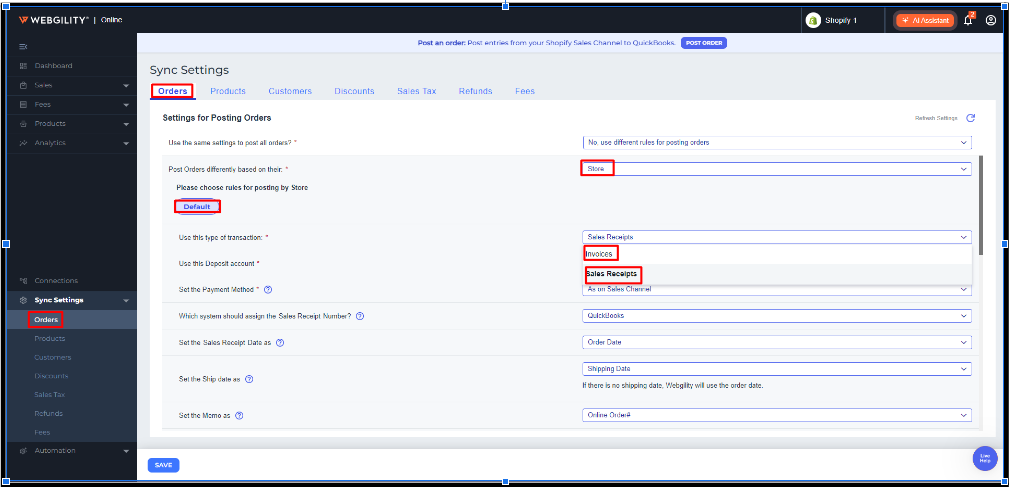Screen dimensions: 1009x487
Task: Click the Sales sidebar icon
Action: click(23, 85)
